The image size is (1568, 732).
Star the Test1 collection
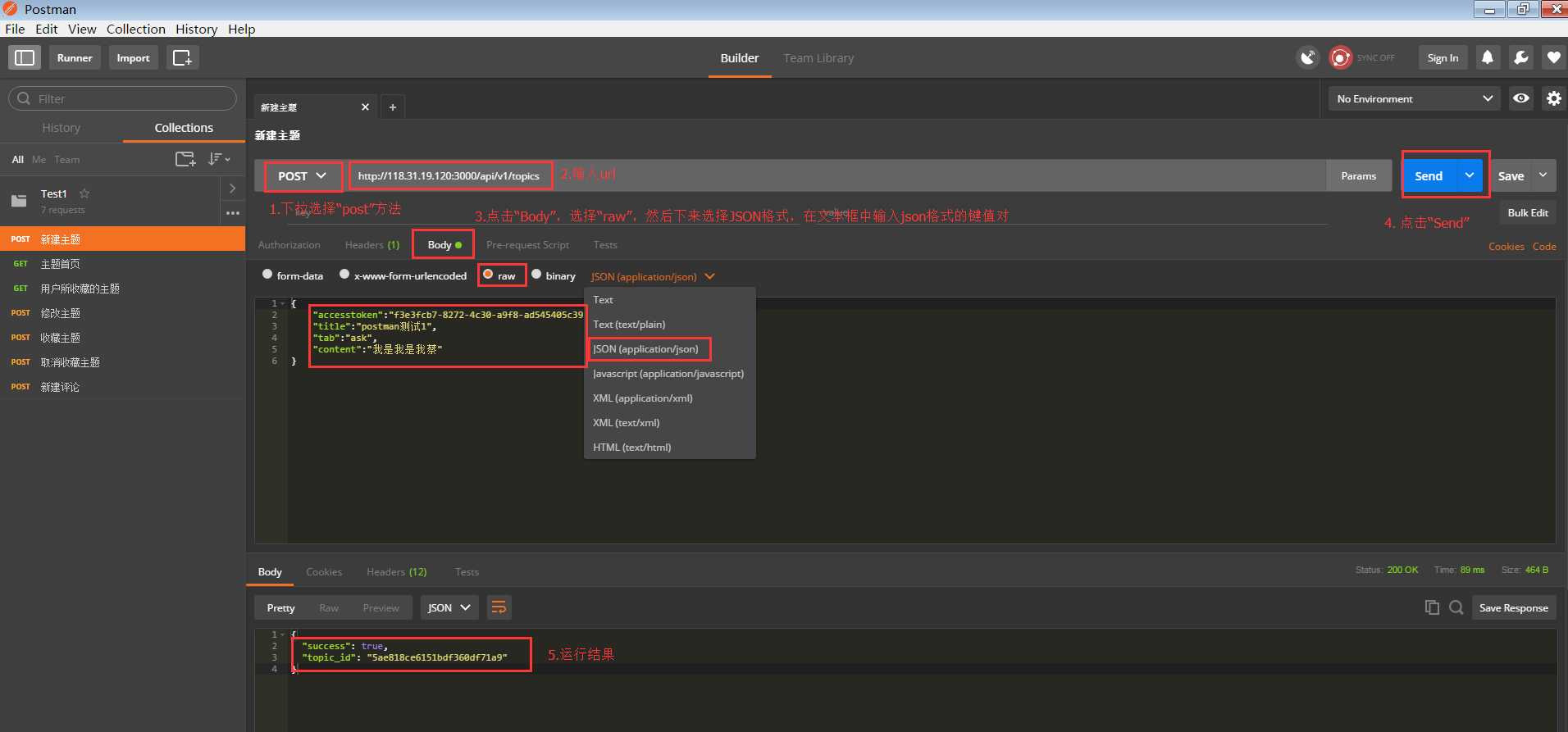coord(84,193)
